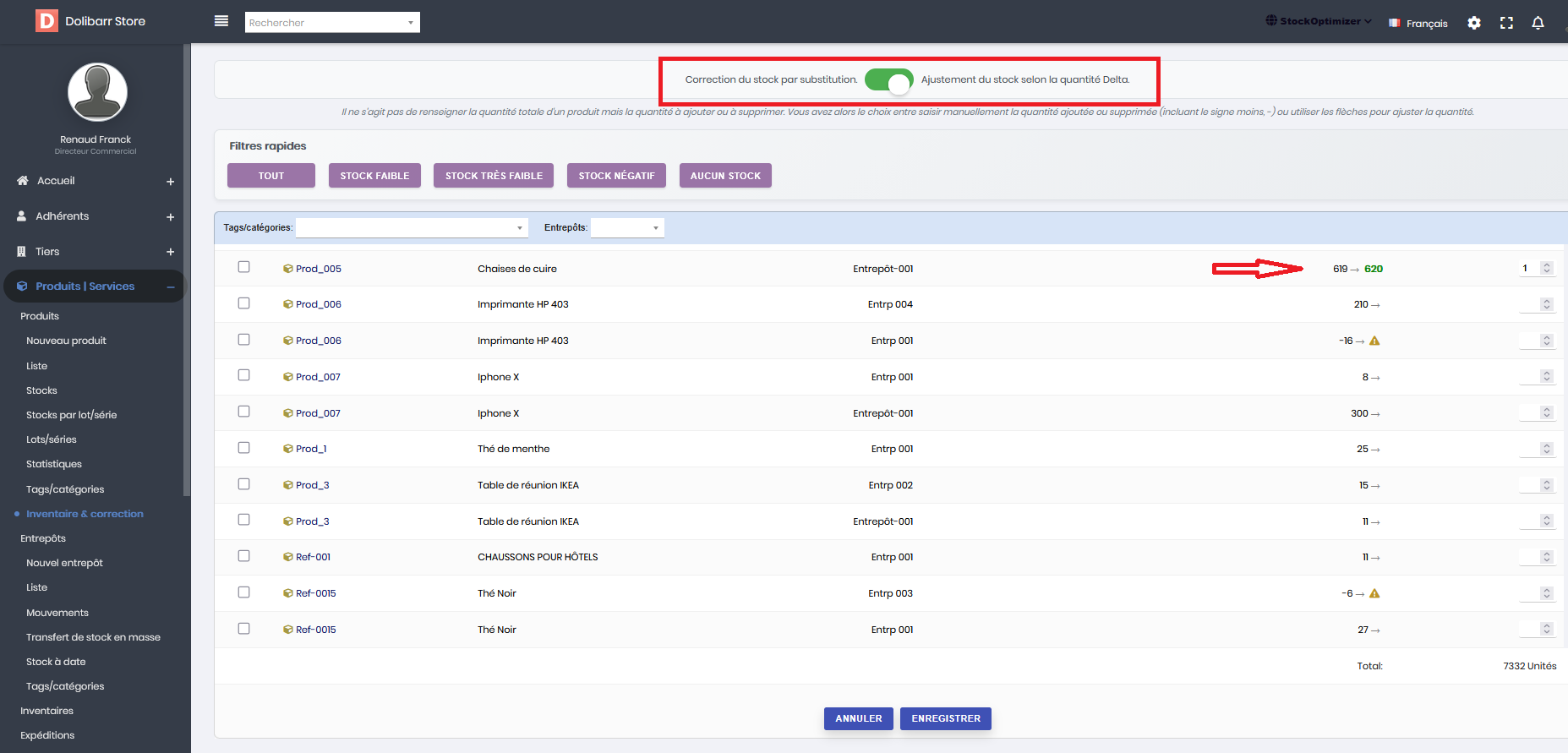Open notifications bell icon
Image resolution: width=1568 pixels, height=753 pixels.
(x=1538, y=23)
